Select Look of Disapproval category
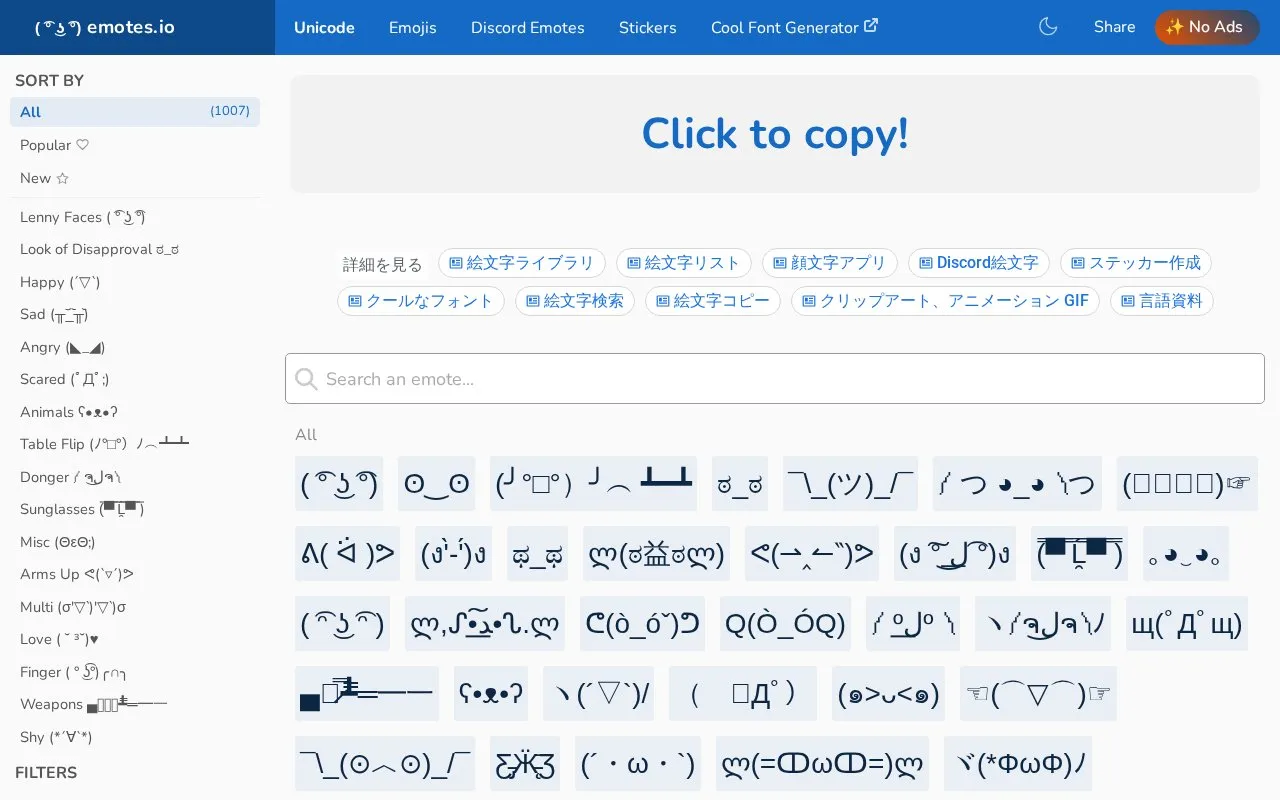The height and width of the screenshot is (800, 1280). pyautogui.click(x=135, y=249)
